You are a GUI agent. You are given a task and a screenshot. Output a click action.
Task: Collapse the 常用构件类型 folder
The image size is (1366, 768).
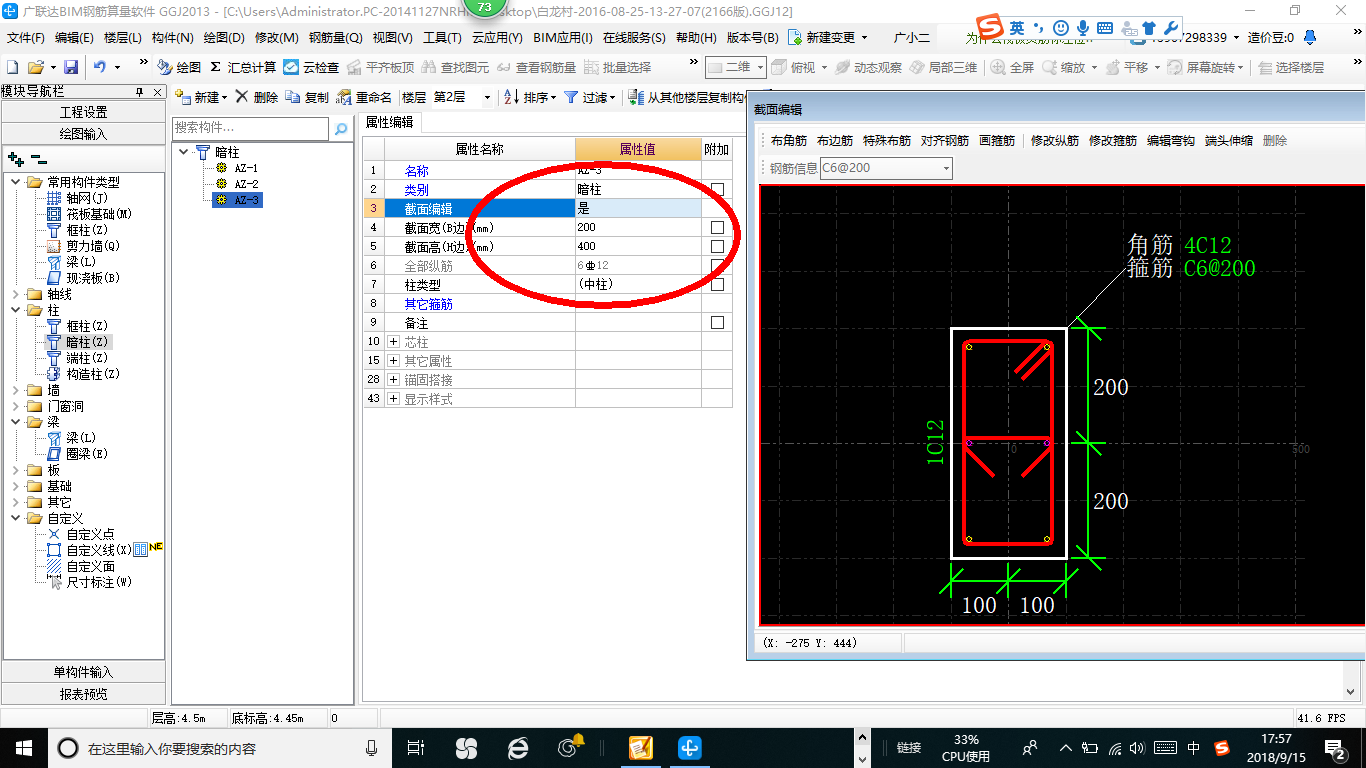[x=16, y=182]
